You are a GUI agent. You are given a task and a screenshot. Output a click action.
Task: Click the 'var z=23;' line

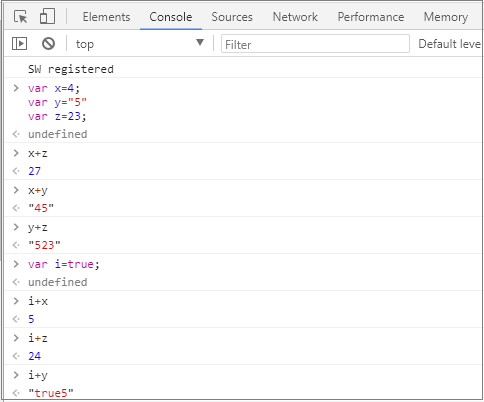click(57, 116)
